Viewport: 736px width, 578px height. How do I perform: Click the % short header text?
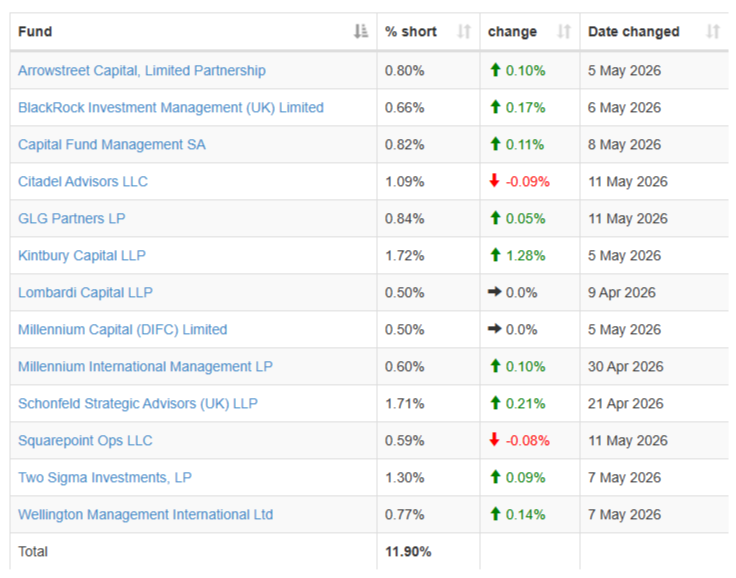[x=411, y=31]
